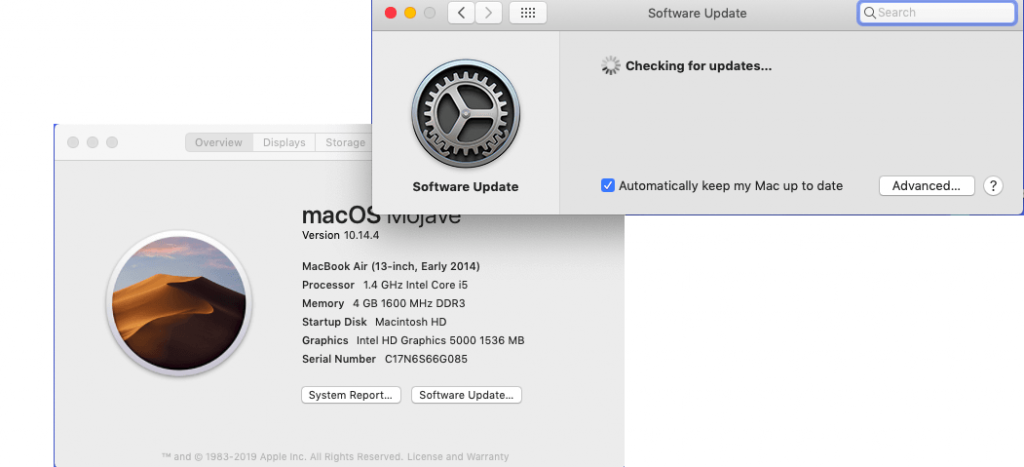Open the Advanced... options
Screen dimensions: 1024x467
tap(927, 185)
